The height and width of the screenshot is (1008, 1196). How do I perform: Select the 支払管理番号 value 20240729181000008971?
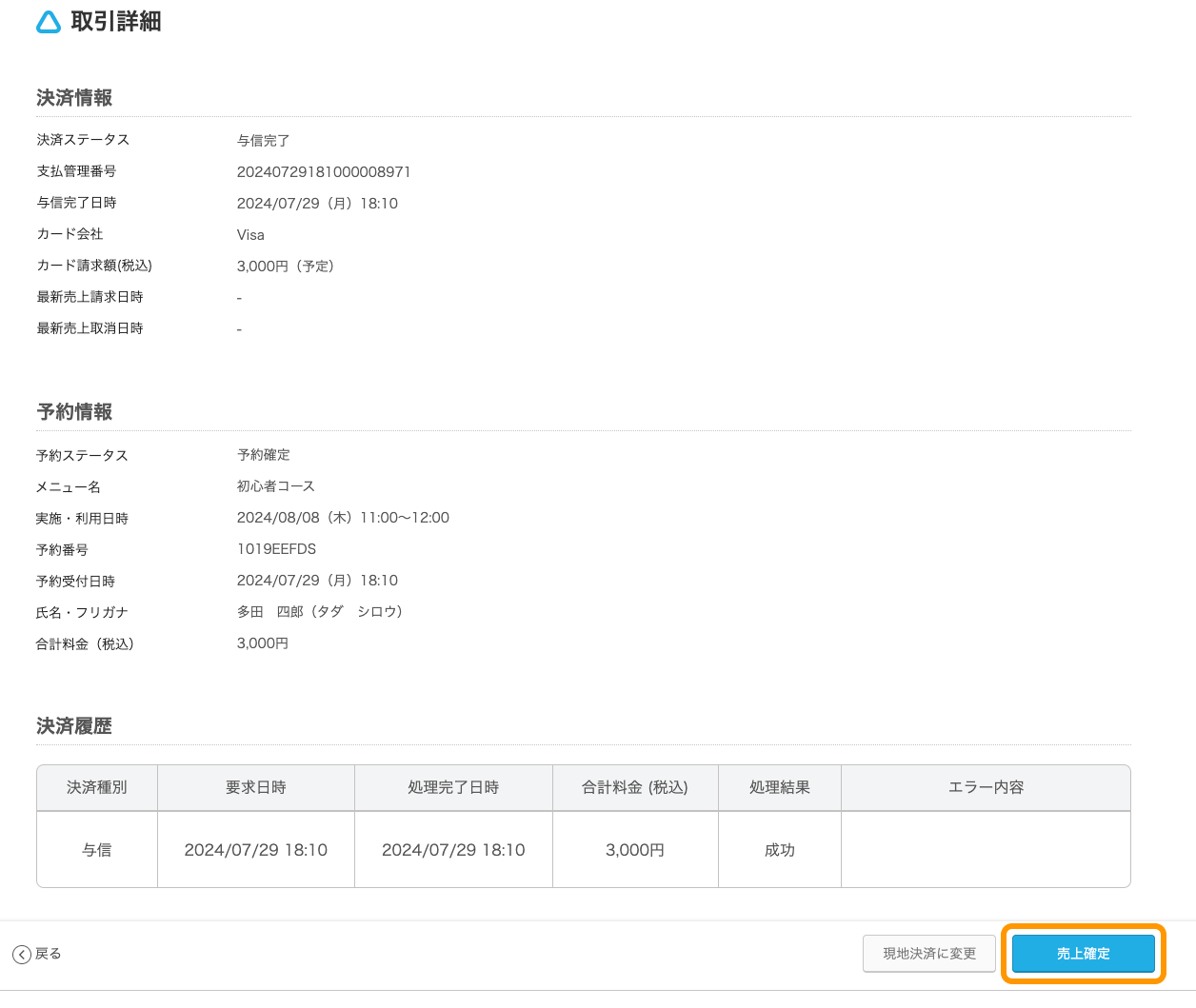point(324,172)
